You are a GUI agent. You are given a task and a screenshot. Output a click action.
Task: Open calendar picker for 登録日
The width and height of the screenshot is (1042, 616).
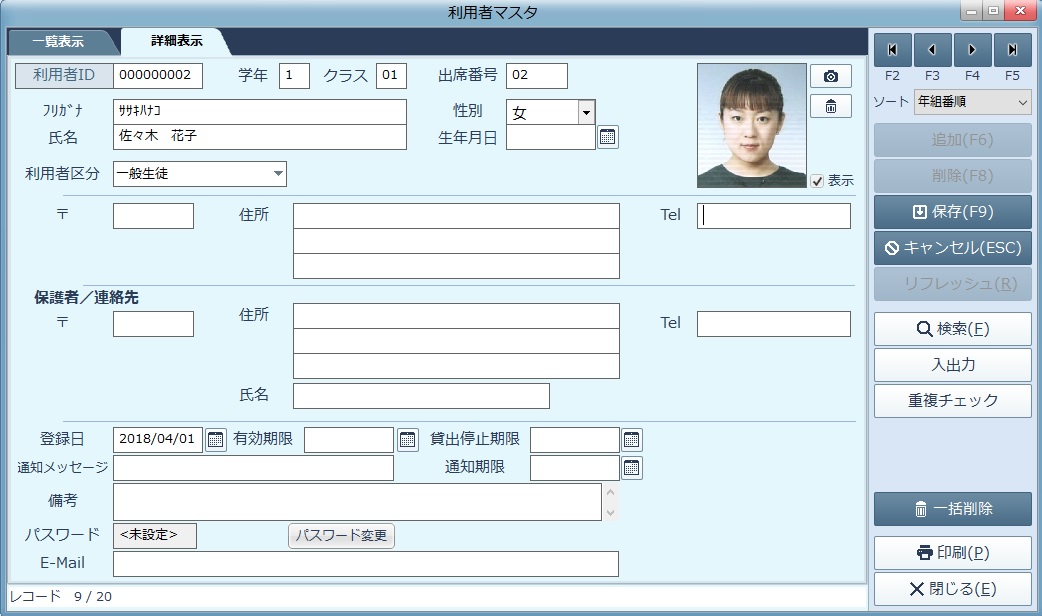215,439
